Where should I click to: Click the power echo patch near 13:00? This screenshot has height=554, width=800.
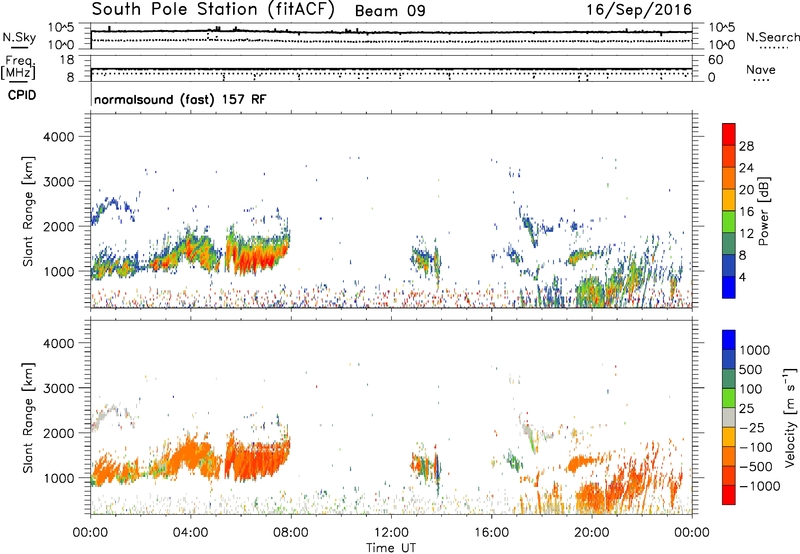(425, 259)
